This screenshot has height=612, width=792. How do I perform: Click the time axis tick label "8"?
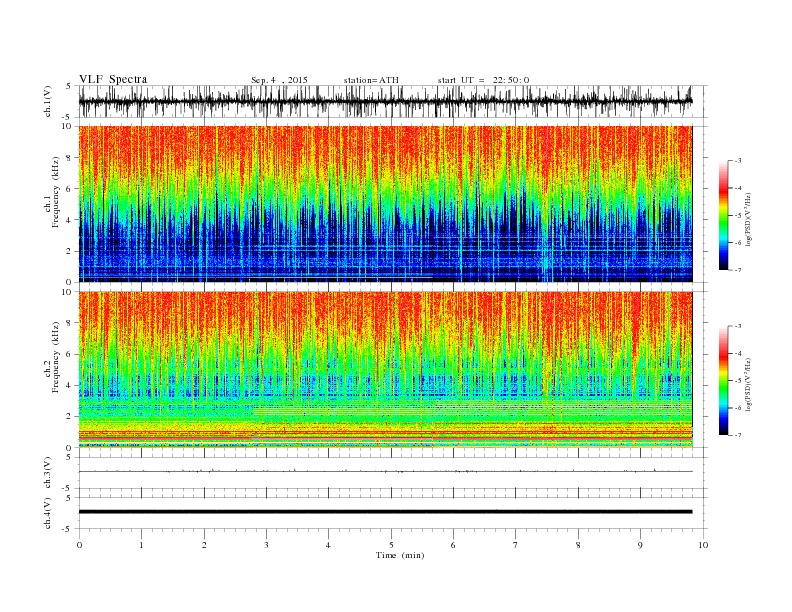tap(578, 545)
